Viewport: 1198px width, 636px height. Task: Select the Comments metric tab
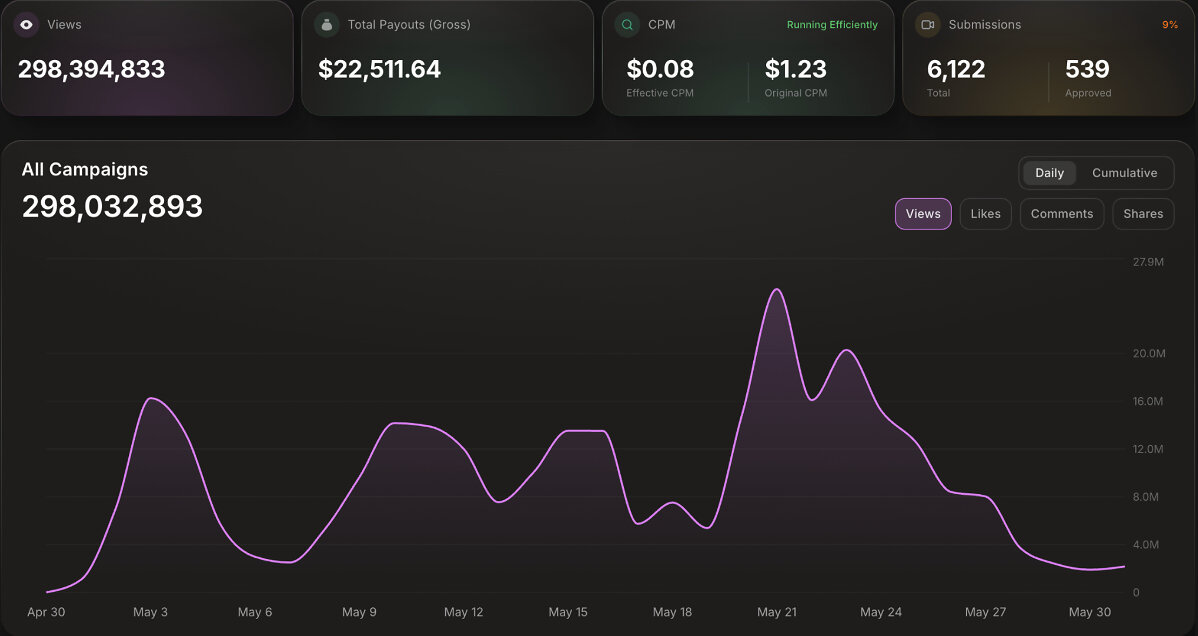point(1062,214)
